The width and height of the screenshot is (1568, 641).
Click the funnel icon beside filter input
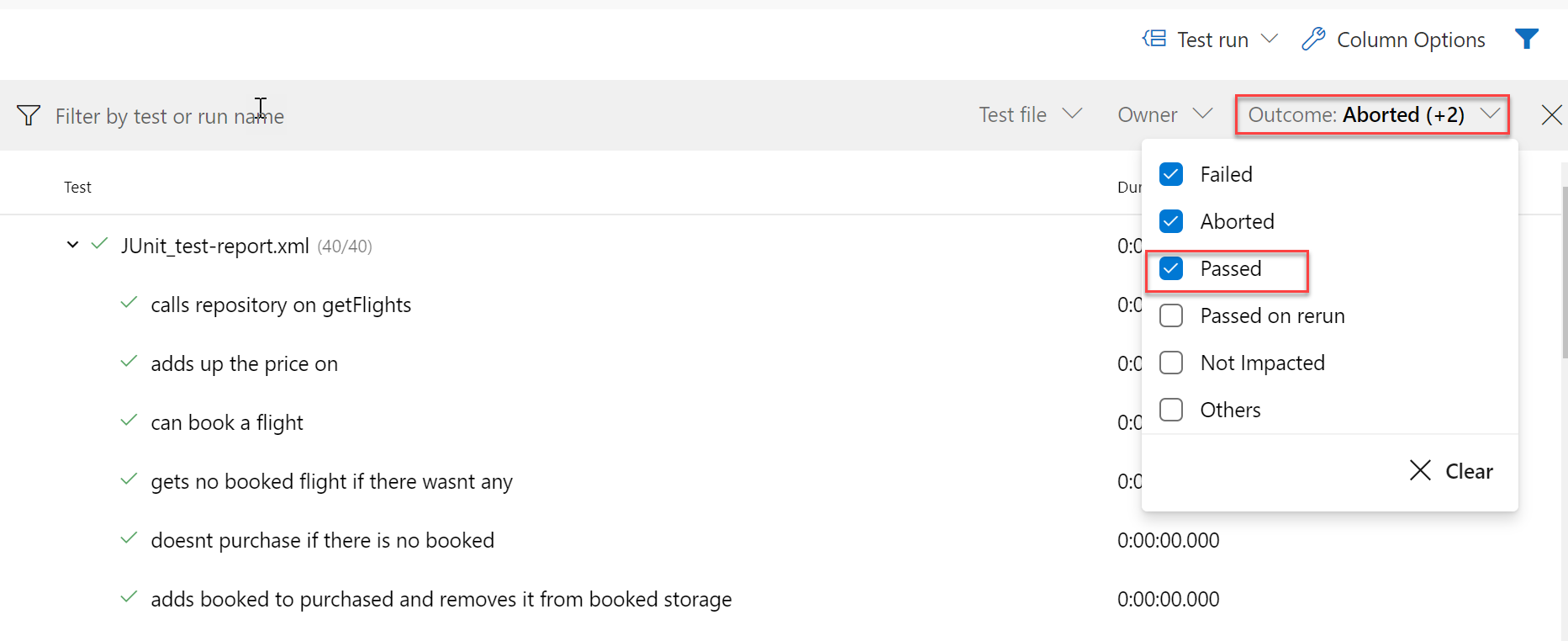(29, 115)
